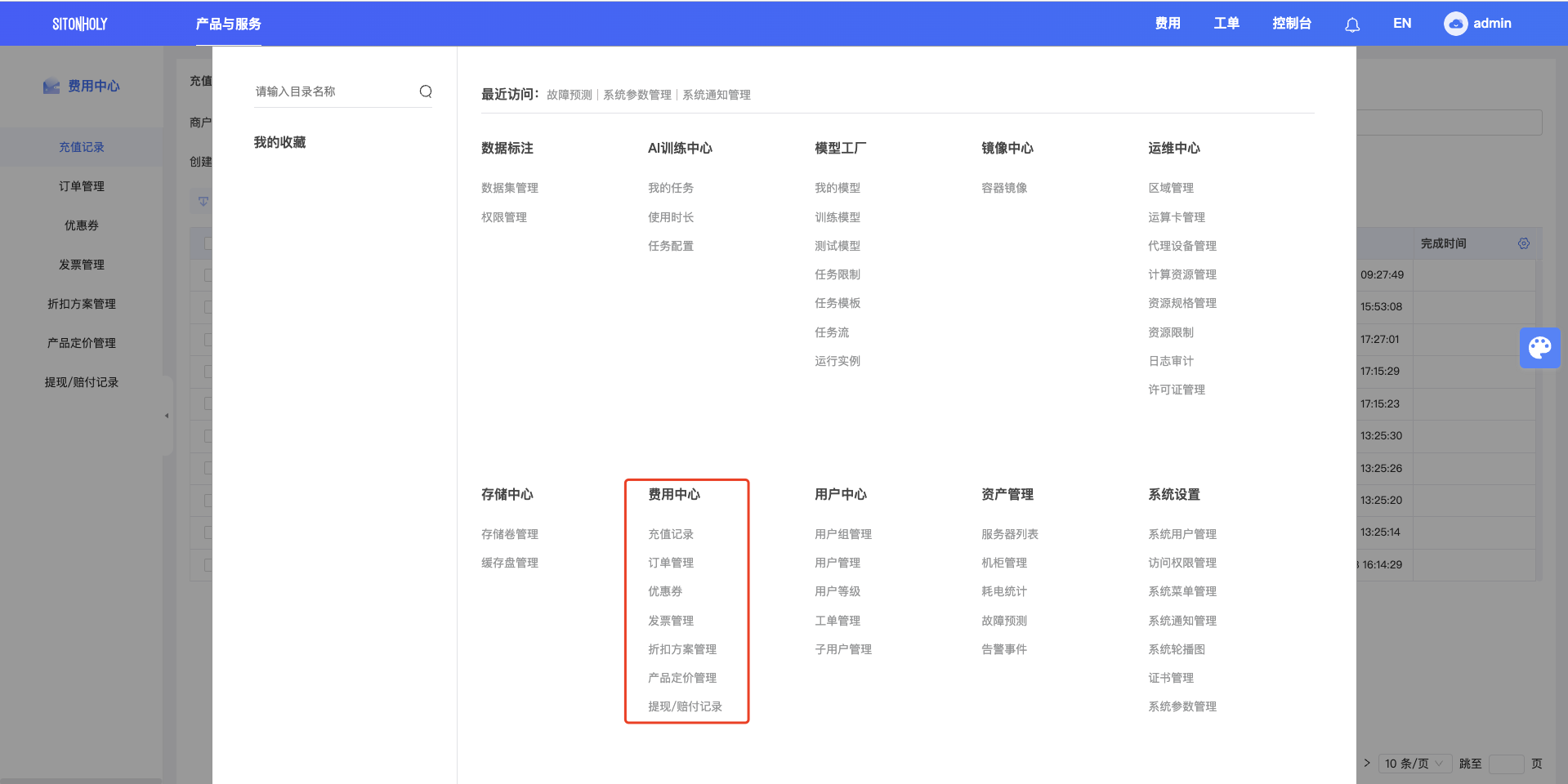Open the 10 条/页 page size dropdown
Viewport: 1568px width, 784px height.
[x=1415, y=764]
